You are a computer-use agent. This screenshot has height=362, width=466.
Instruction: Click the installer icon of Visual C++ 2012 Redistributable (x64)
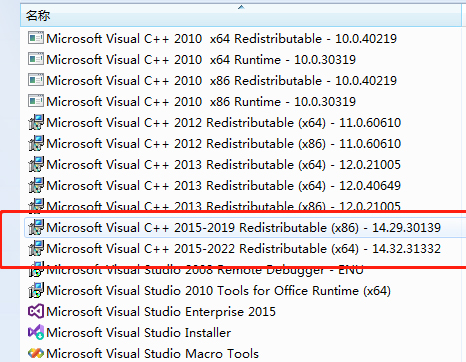click(36, 122)
